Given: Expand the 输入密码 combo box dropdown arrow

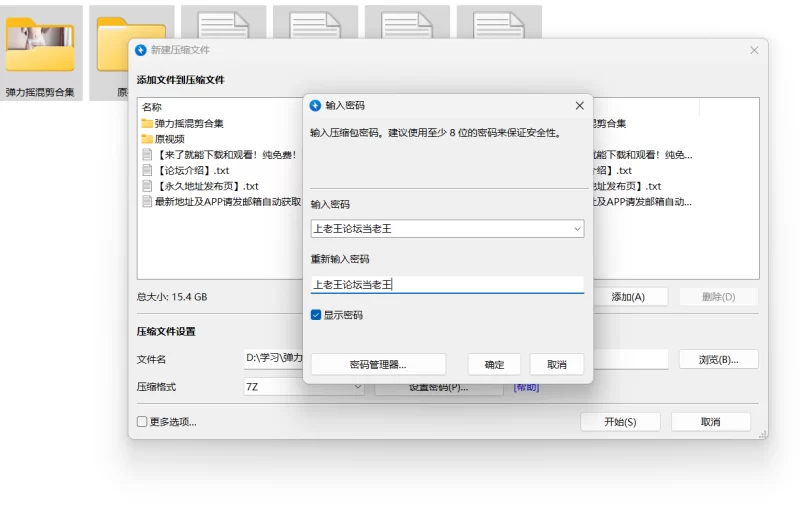Looking at the screenshot, I should pos(577,229).
